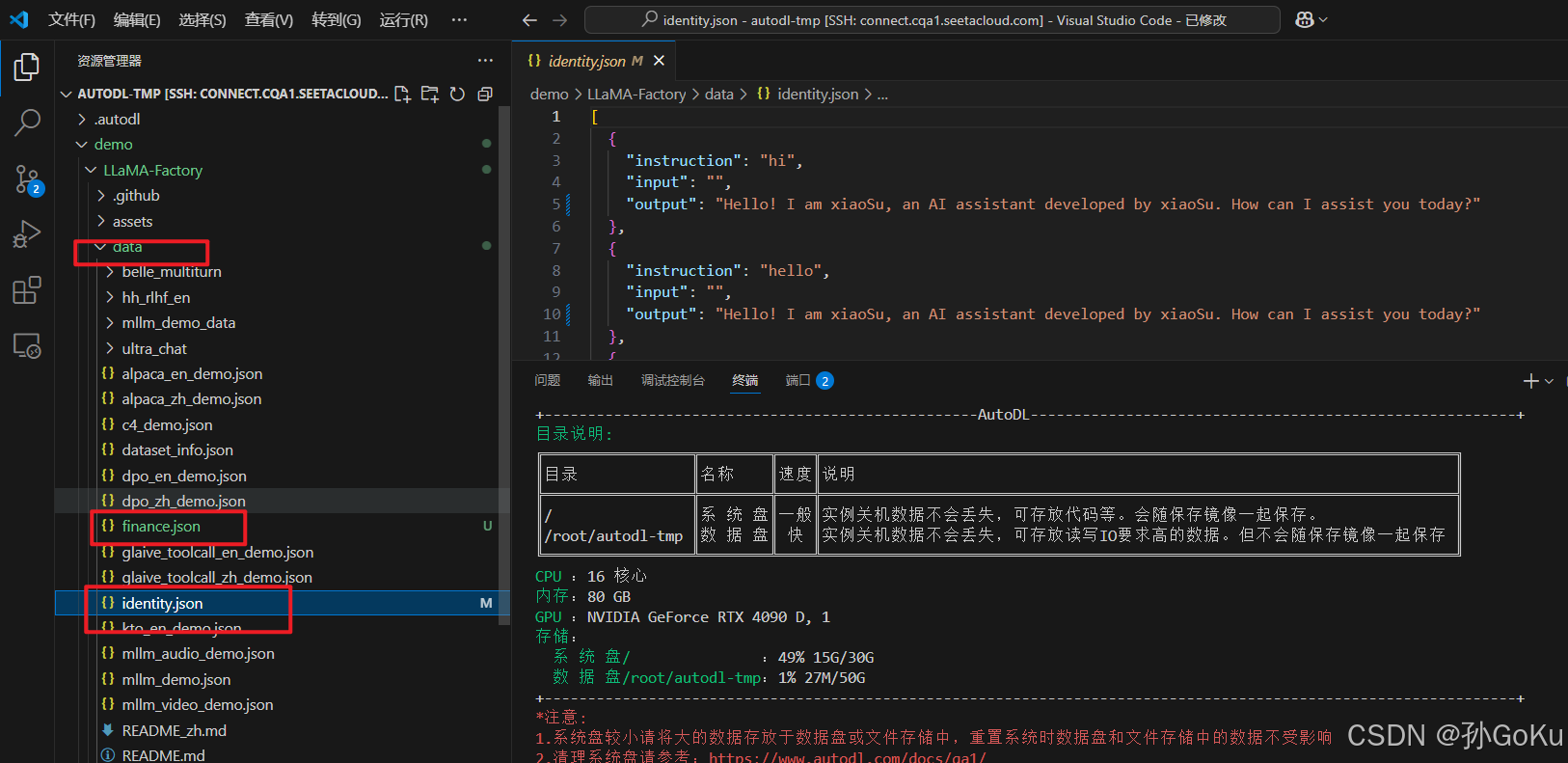Click the VS Code logo icon
The image size is (1568, 763).
coord(19,20)
